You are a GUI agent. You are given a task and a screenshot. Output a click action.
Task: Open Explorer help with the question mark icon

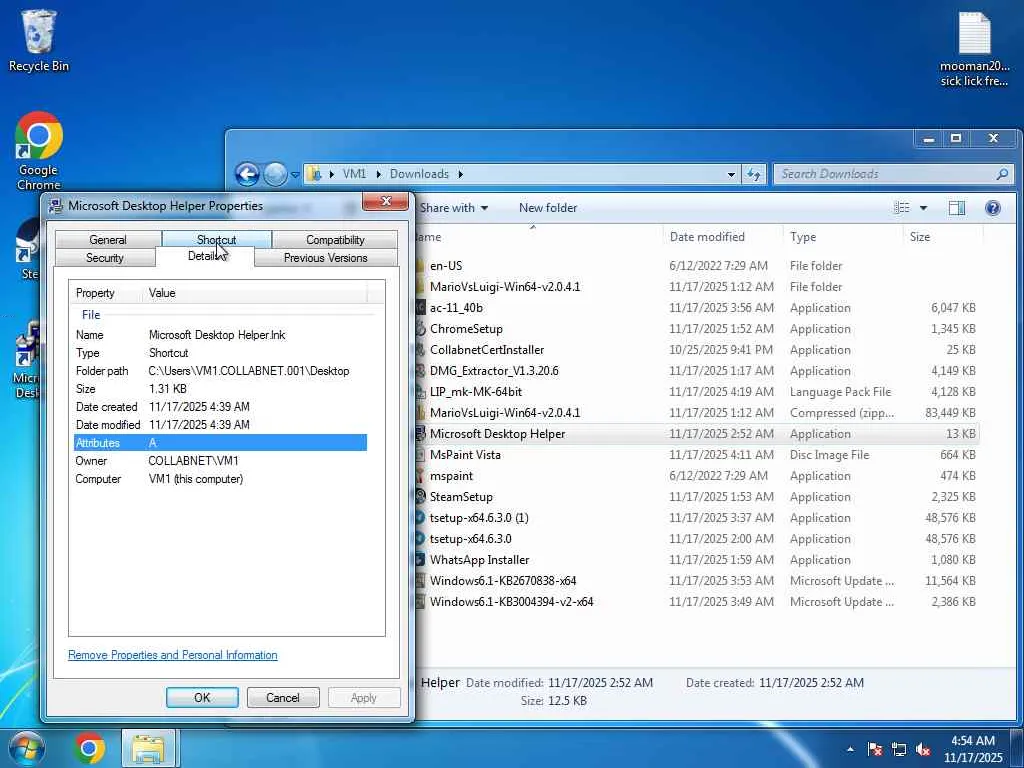pyautogui.click(x=993, y=208)
